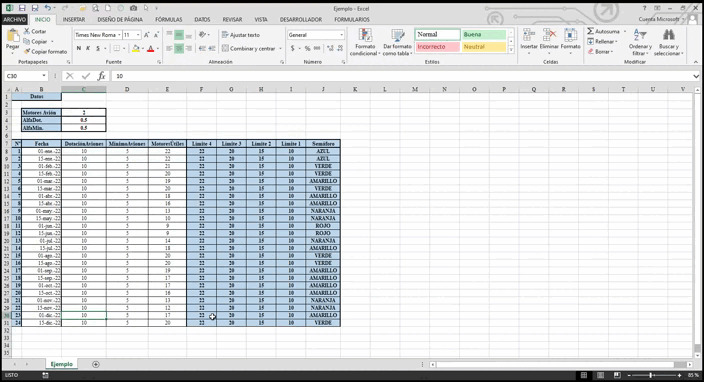Viewport: 704px width, 382px height.
Task: Expand the cell styles gallery
Action: pos(511,50)
